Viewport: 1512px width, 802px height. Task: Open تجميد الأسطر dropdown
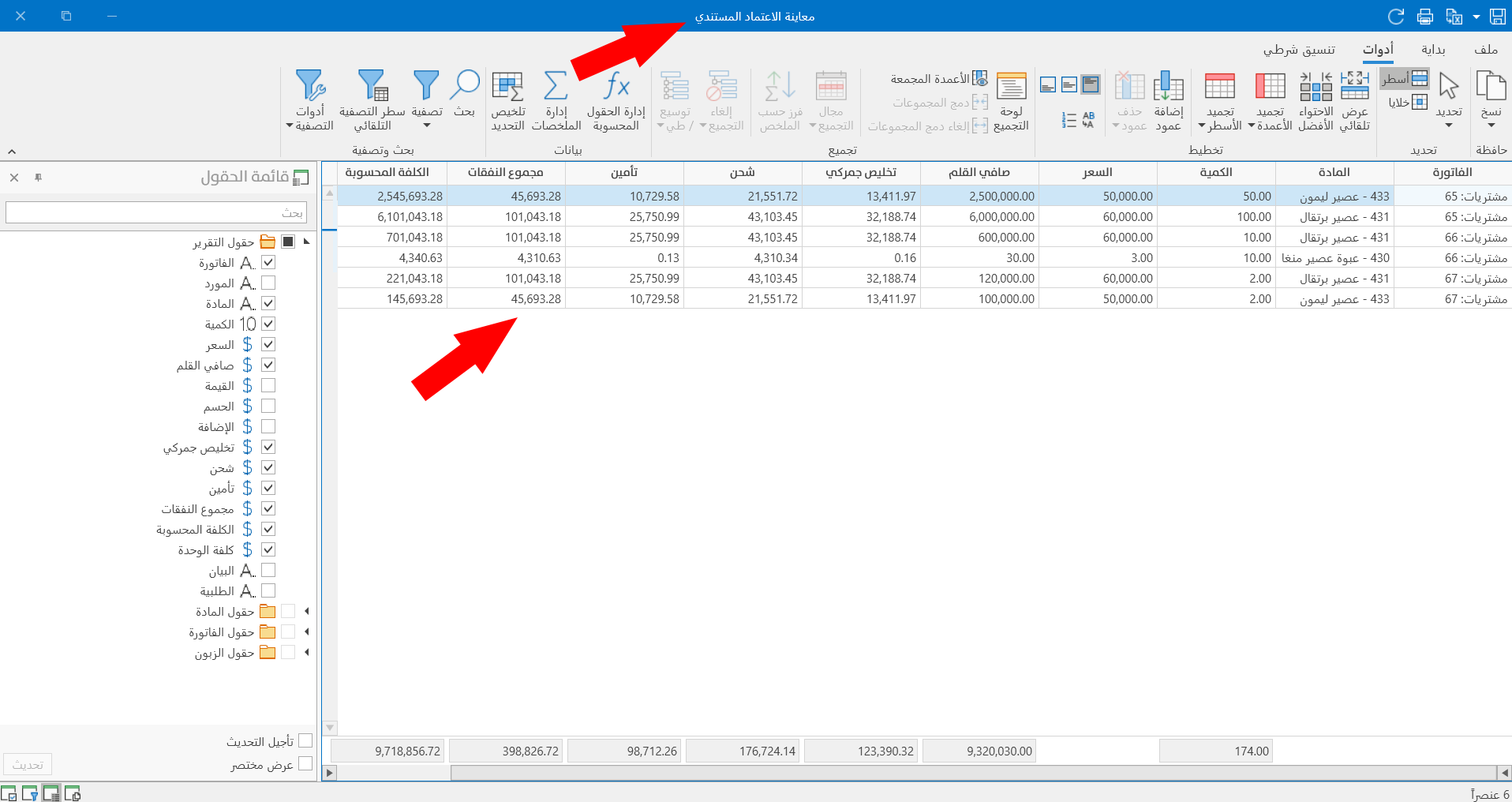pyautogui.click(x=1219, y=101)
